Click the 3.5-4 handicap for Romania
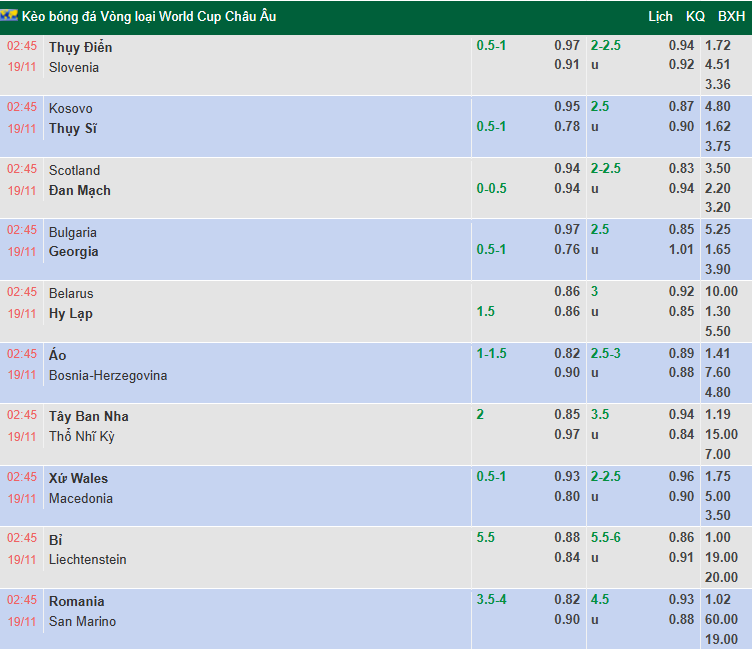This screenshot has height=649, width=752. (x=492, y=600)
